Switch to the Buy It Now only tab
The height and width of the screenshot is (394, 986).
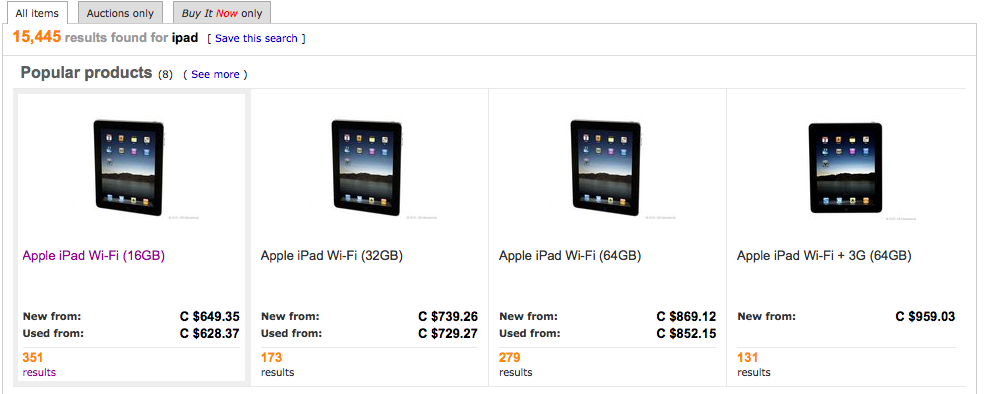coord(221,13)
